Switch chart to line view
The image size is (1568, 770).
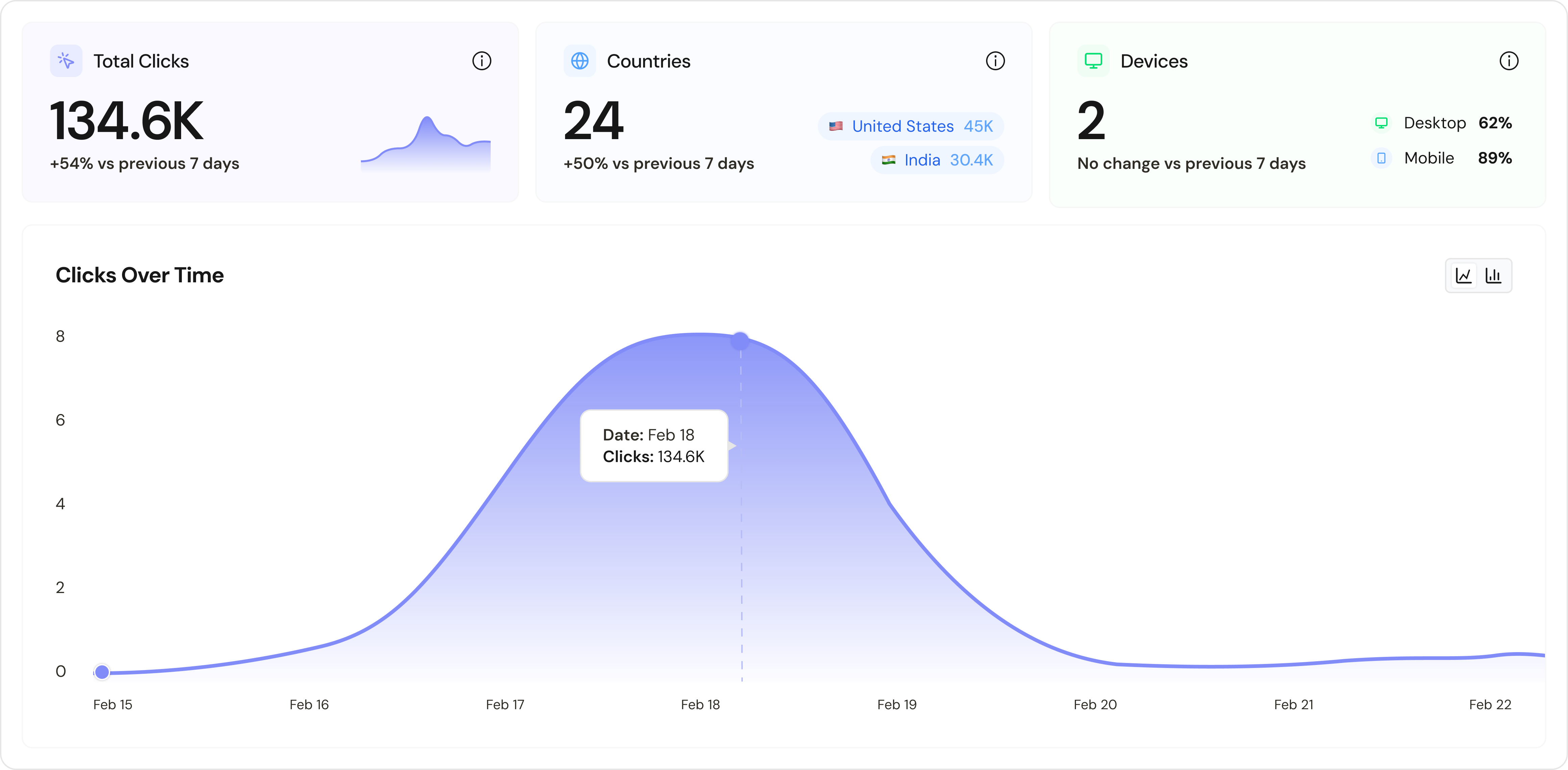tap(1463, 276)
